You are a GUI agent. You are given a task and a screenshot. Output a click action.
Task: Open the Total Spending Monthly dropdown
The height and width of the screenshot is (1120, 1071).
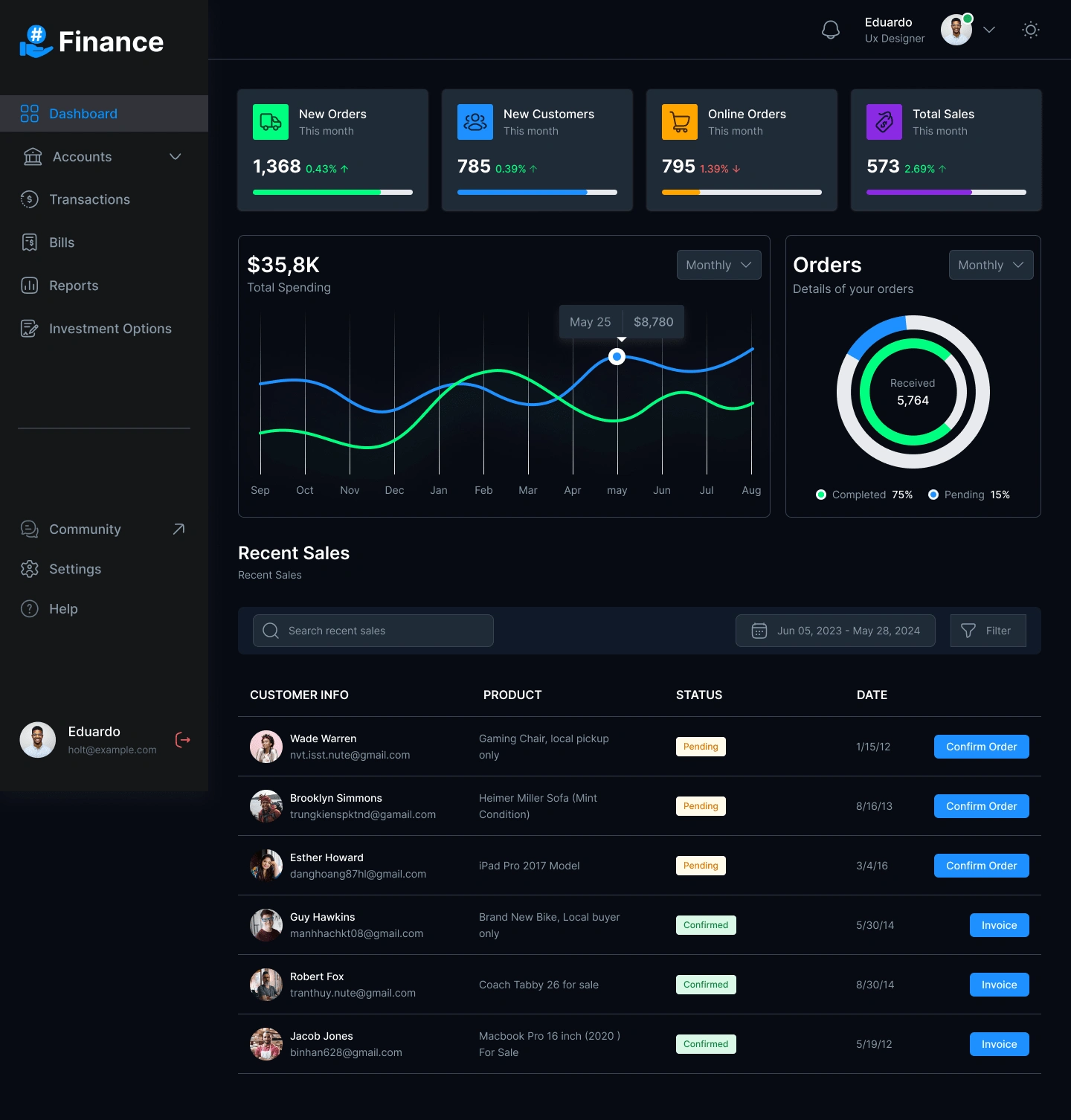click(719, 265)
